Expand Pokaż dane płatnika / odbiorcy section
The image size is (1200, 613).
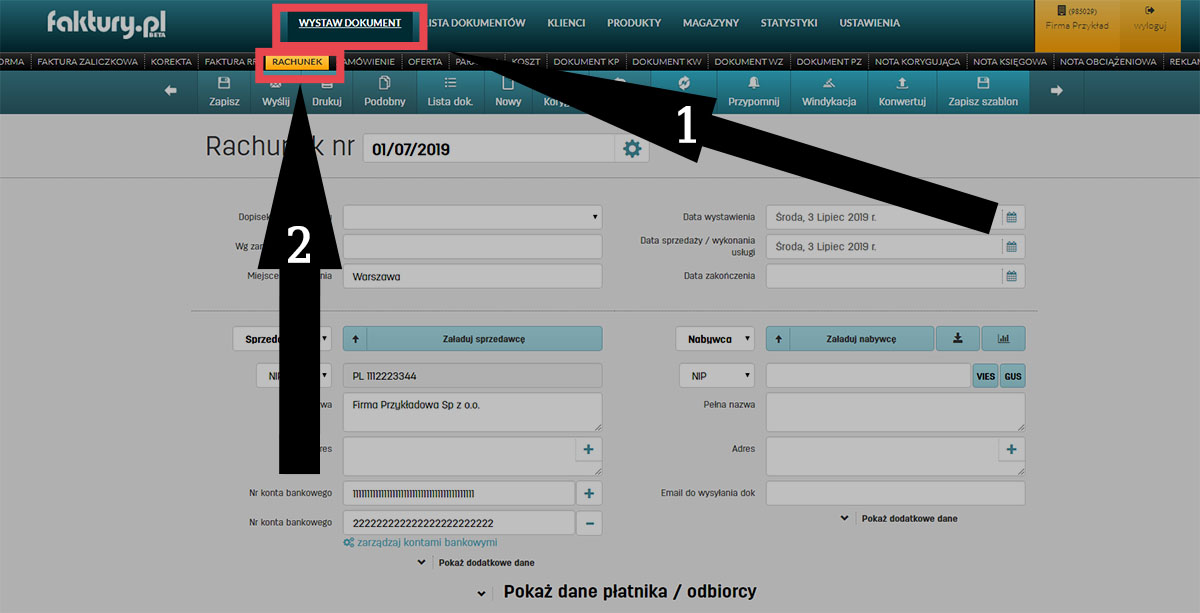coord(630,591)
